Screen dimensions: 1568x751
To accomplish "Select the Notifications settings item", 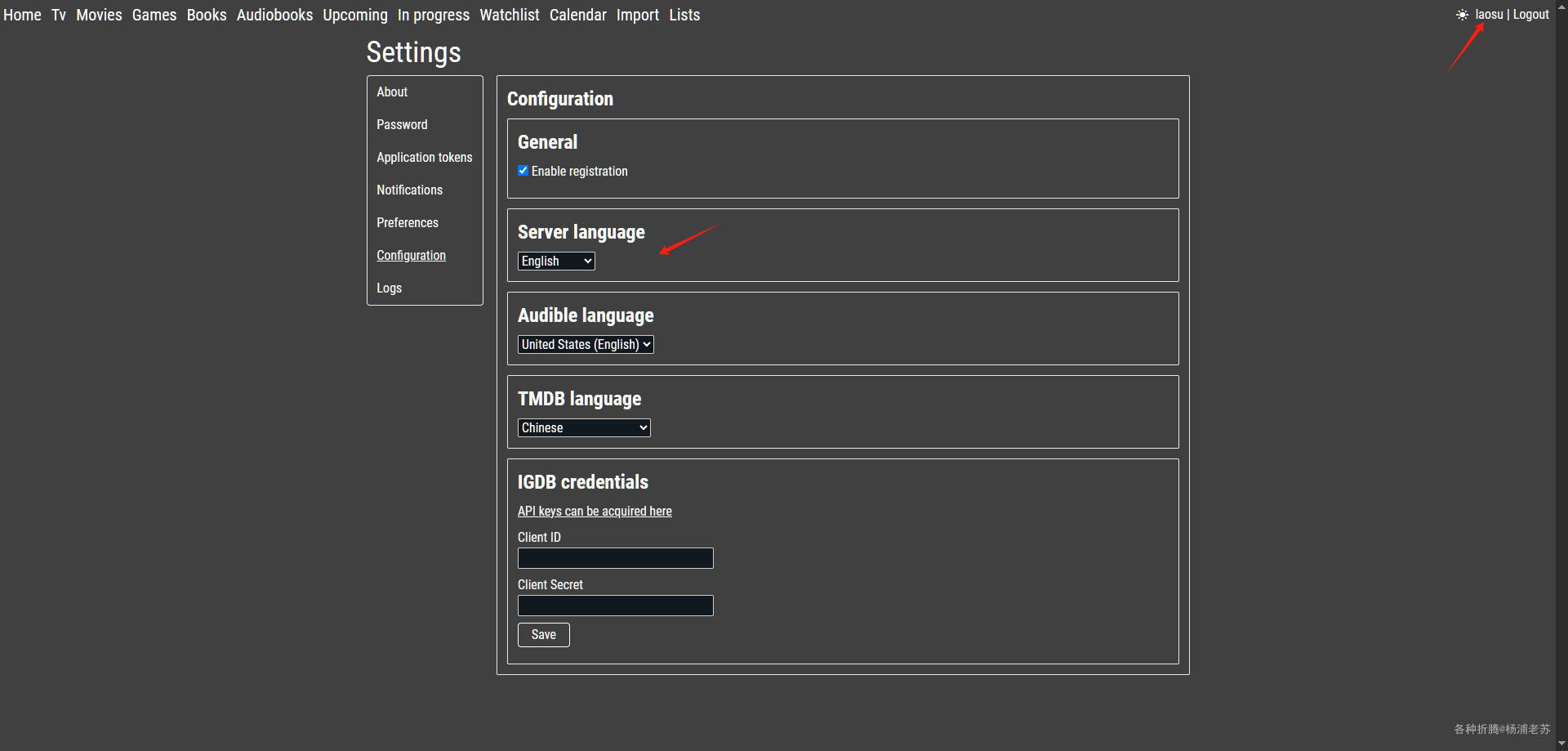I will pos(409,190).
